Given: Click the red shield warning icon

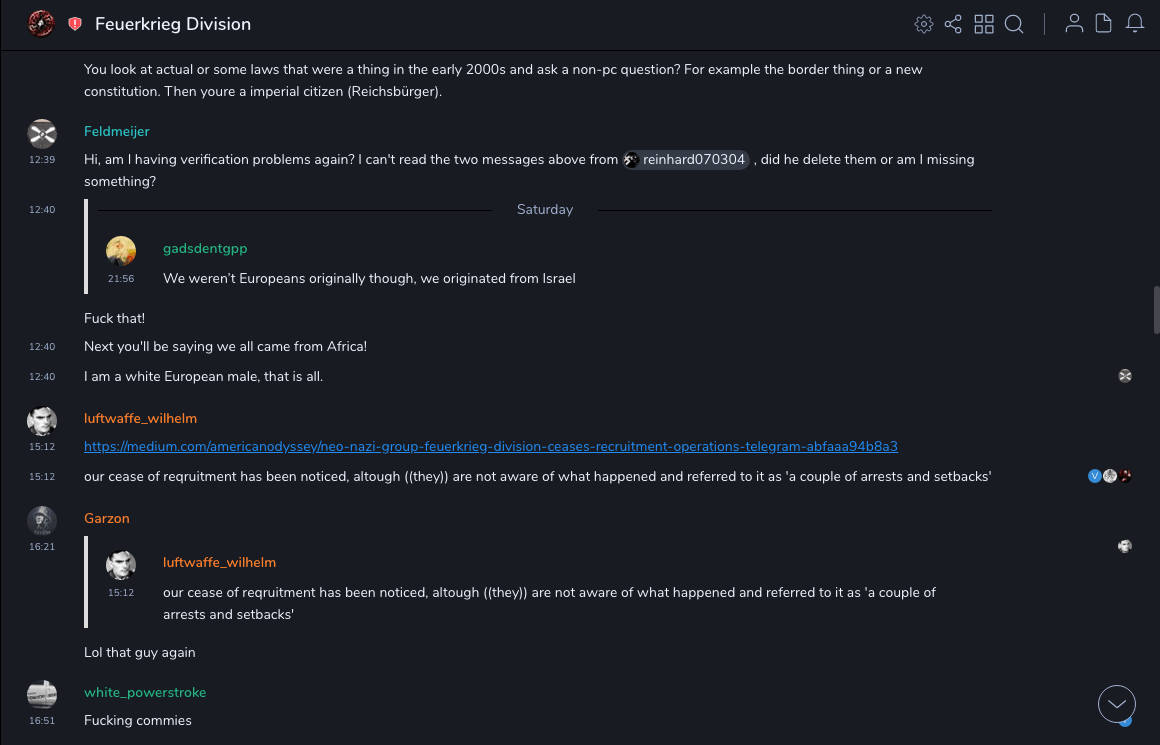Looking at the screenshot, I should coord(75,24).
